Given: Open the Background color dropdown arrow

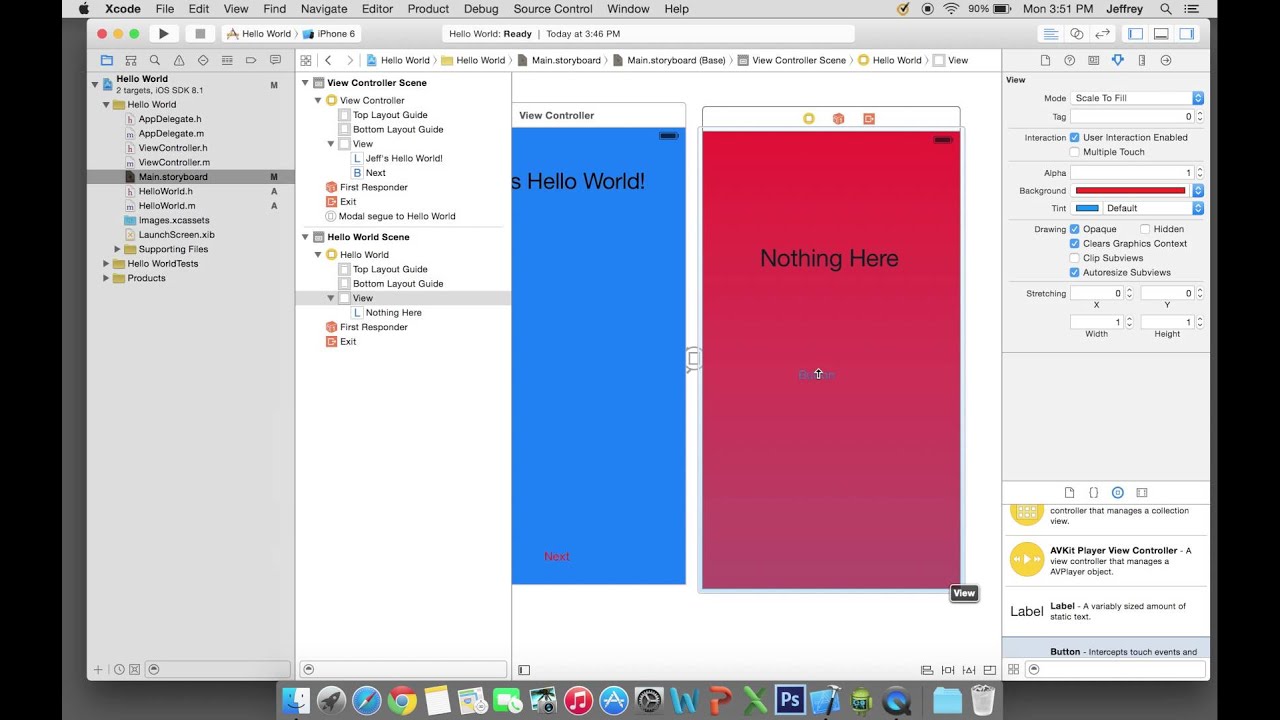Looking at the screenshot, I should [x=1198, y=190].
